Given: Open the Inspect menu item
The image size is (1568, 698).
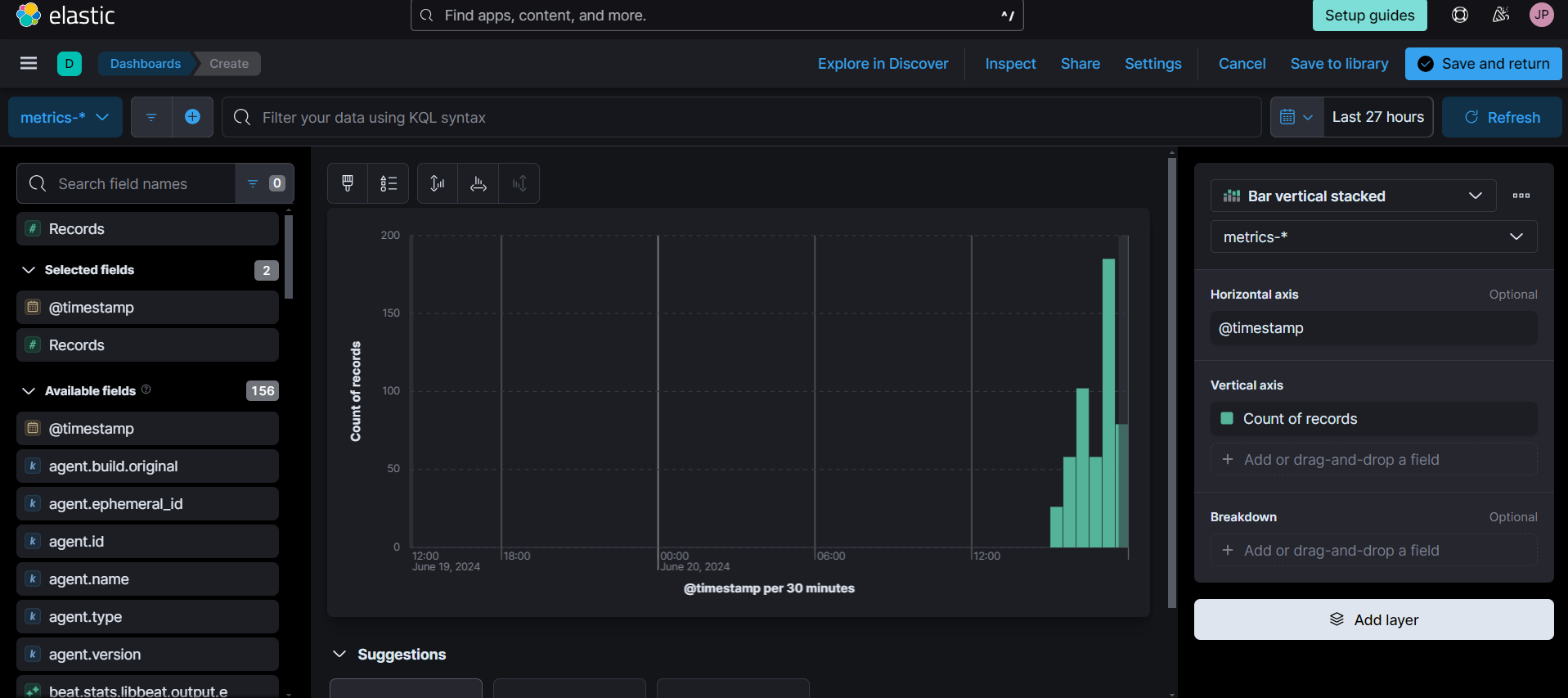Looking at the screenshot, I should (1010, 64).
